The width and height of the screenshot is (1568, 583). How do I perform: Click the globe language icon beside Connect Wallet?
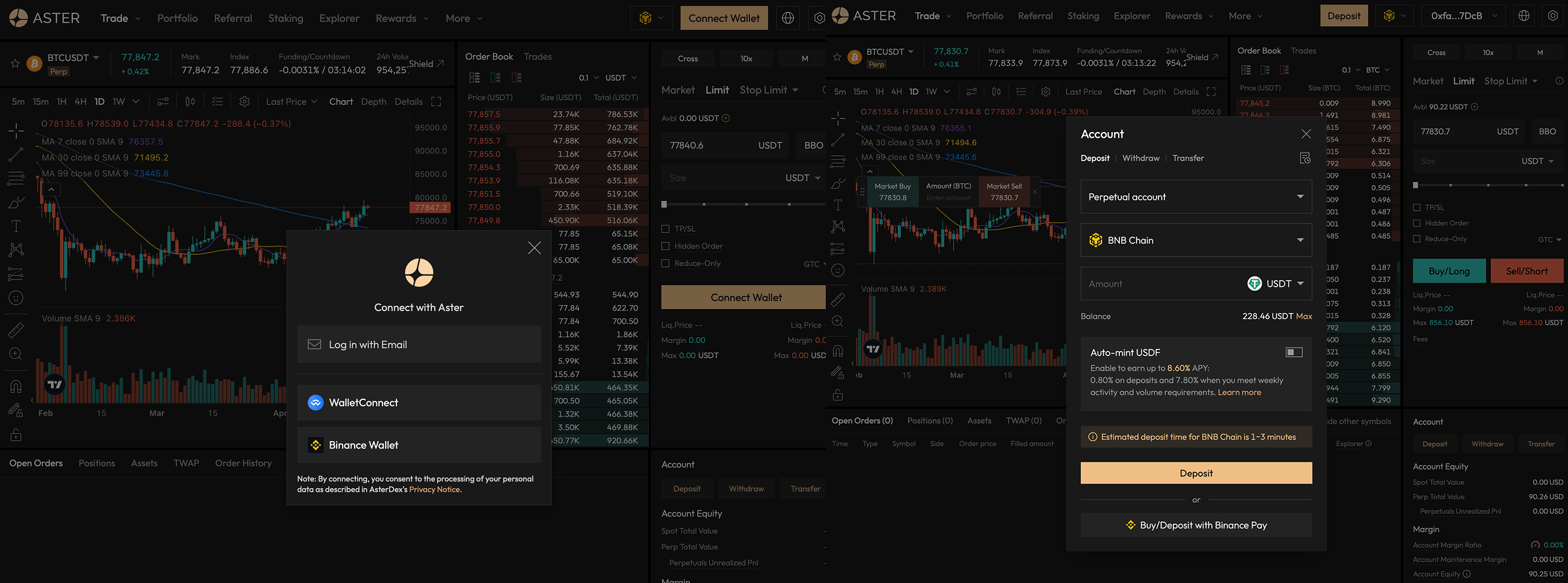click(788, 19)
